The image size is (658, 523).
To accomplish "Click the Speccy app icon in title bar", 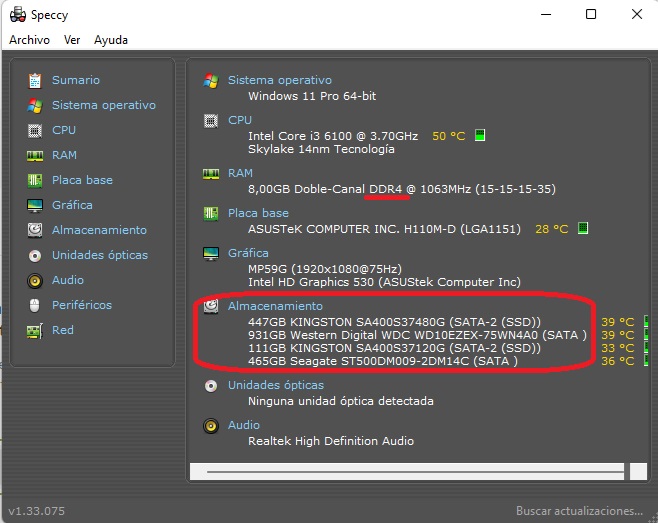I will tap(18, 15).
